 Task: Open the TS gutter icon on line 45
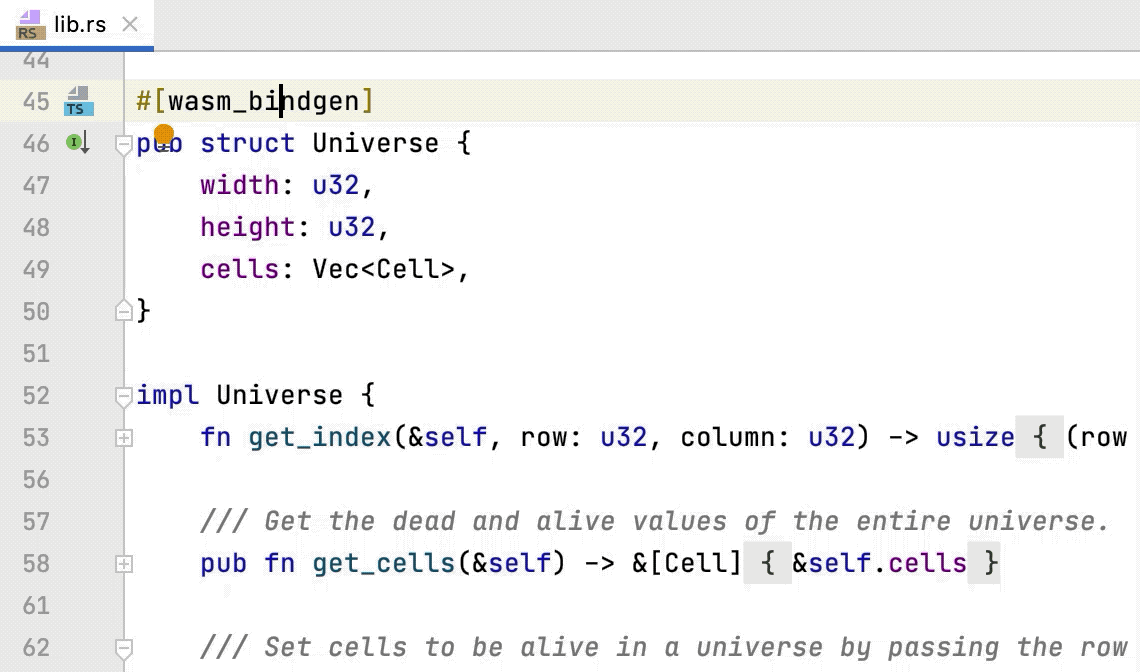click(78, 101)
